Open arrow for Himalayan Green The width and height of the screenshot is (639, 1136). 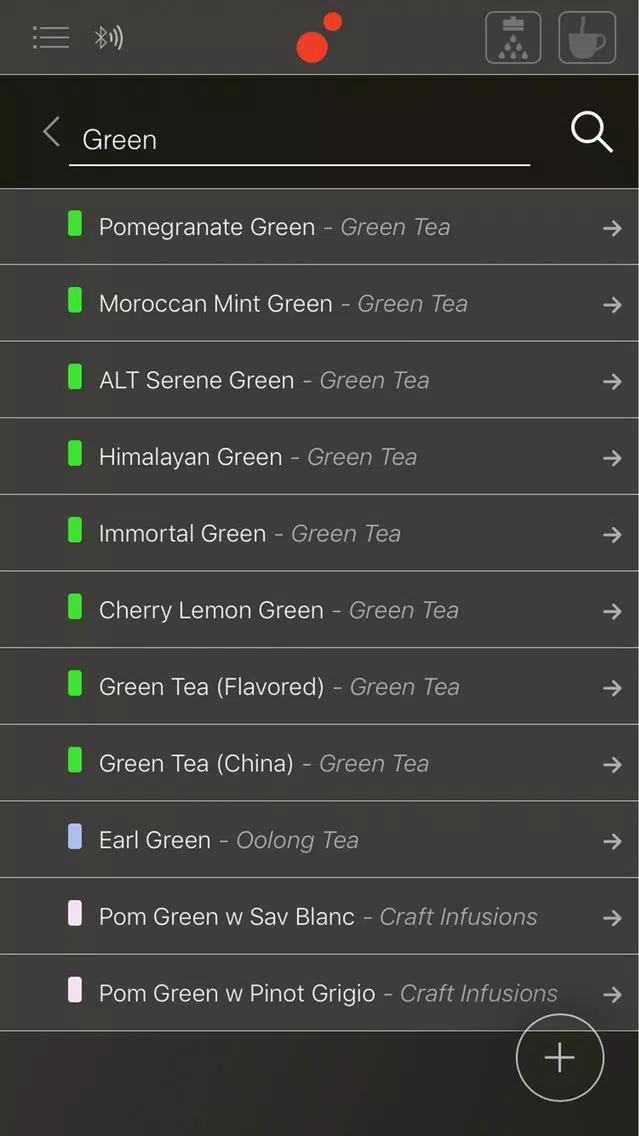pyautogui.click(x=612, y=458)
